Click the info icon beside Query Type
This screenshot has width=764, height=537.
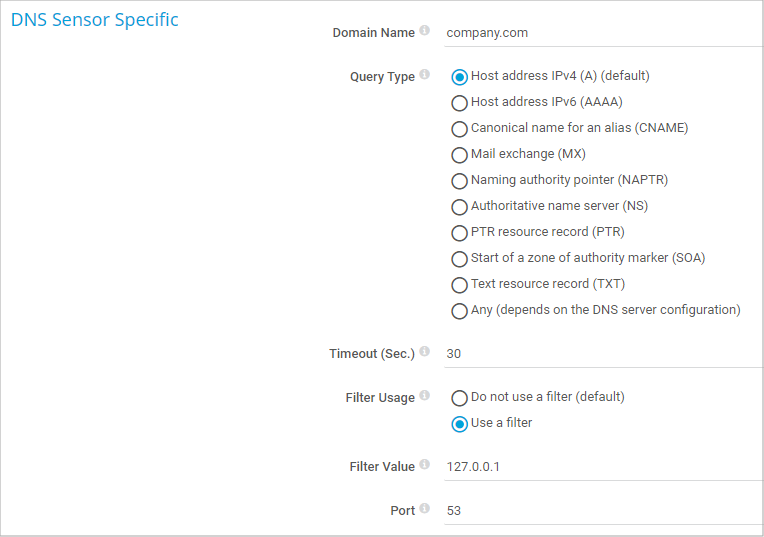coord(425,75)
